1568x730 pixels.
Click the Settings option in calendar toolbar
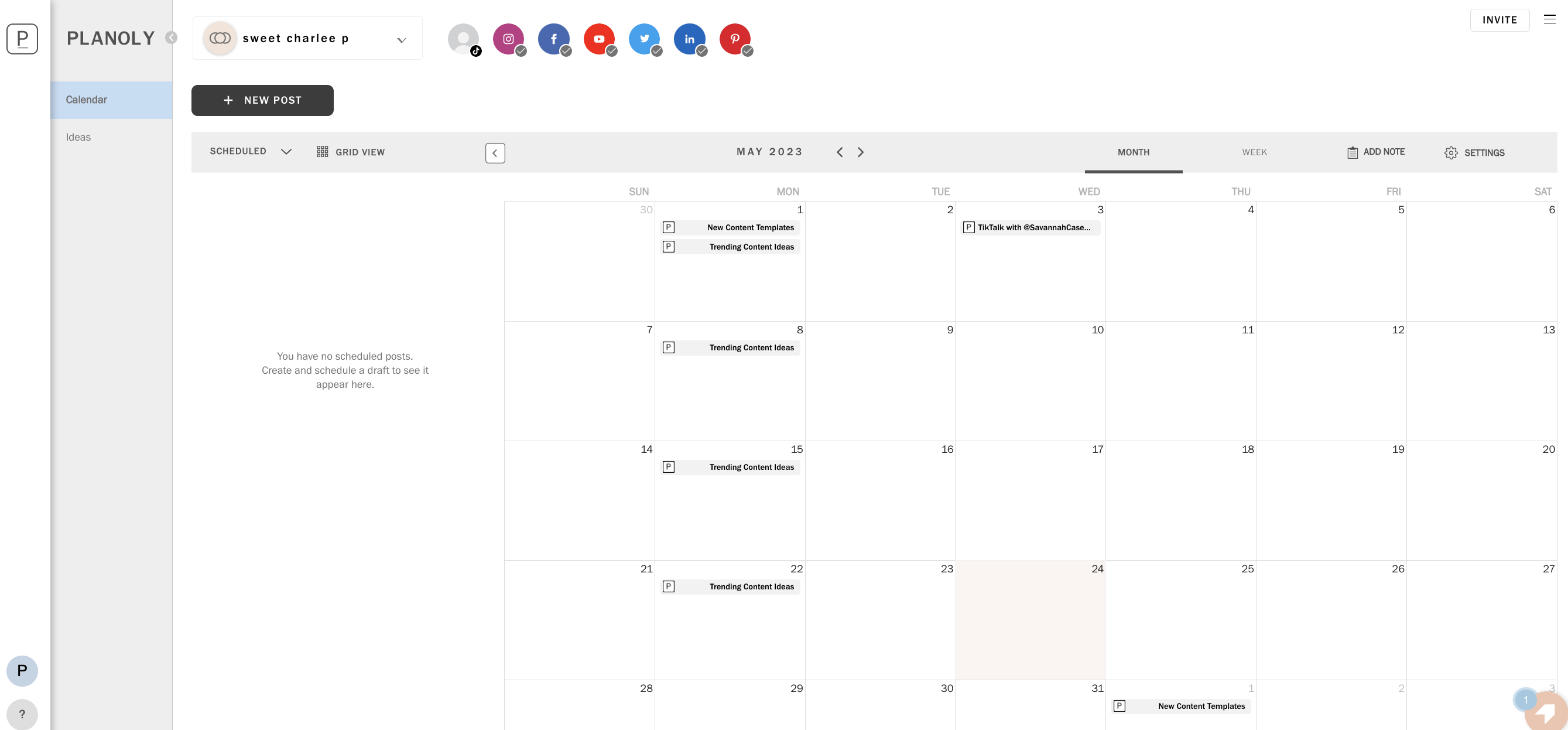click(1485, 152)
